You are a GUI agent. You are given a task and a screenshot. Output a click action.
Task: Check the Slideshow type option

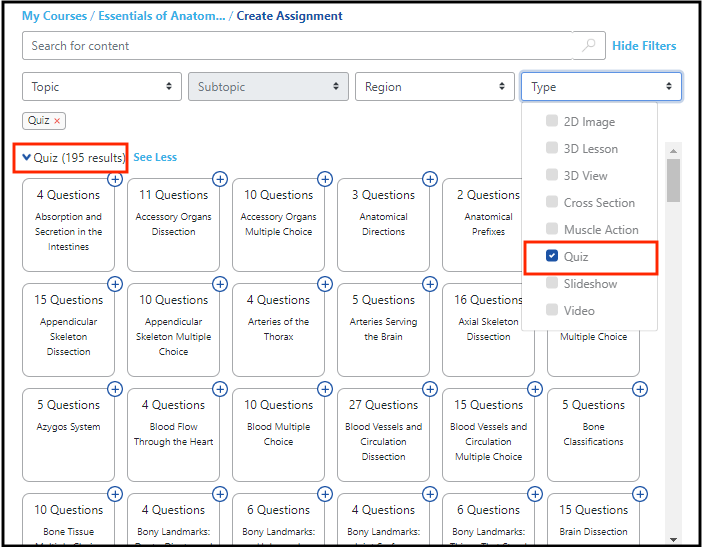tap(552, 283)
